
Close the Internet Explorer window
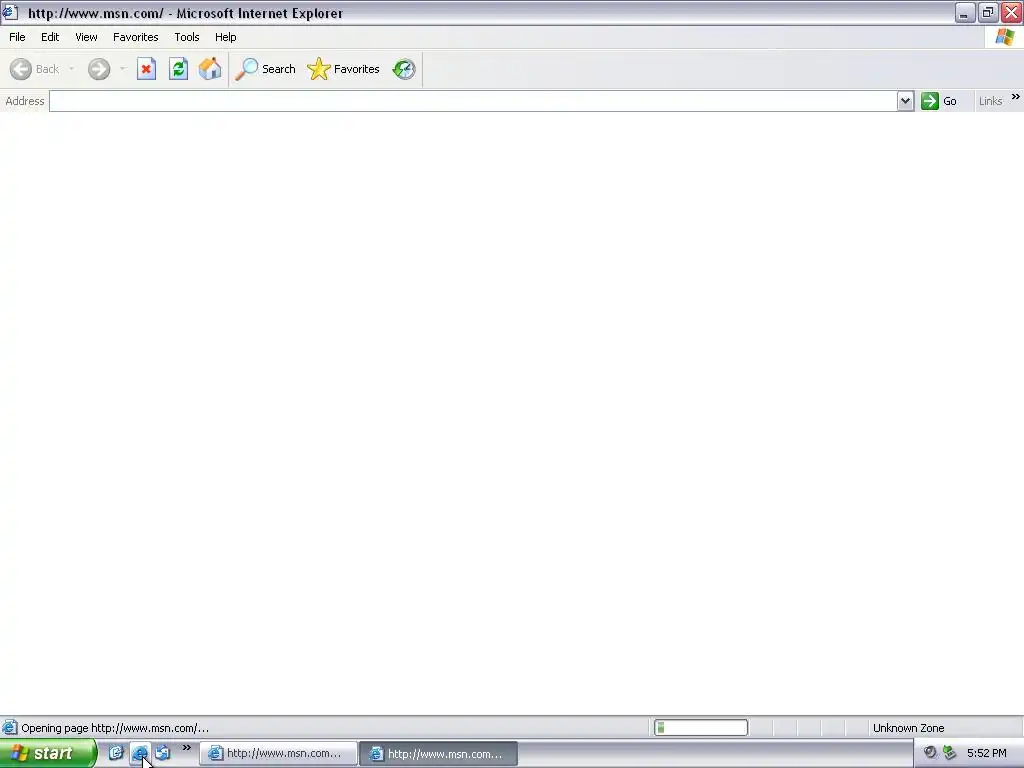point(1011,12)
